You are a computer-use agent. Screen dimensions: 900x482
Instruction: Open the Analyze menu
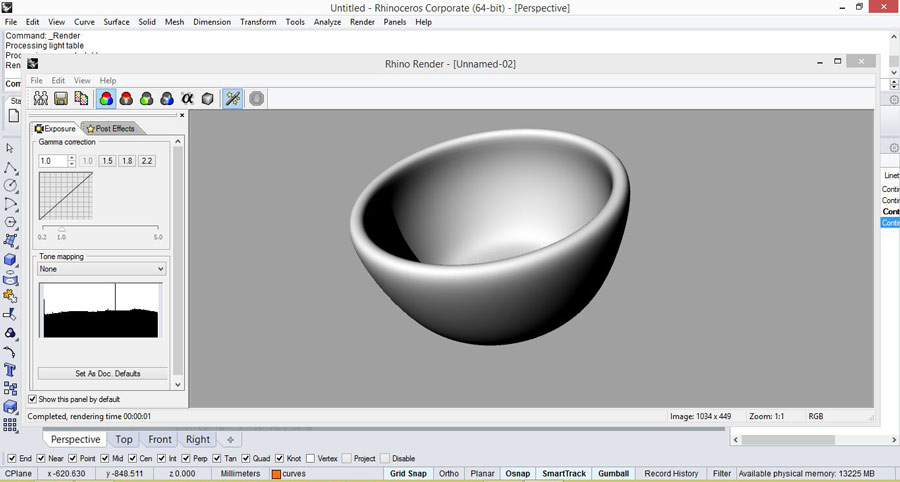(327, 22)
